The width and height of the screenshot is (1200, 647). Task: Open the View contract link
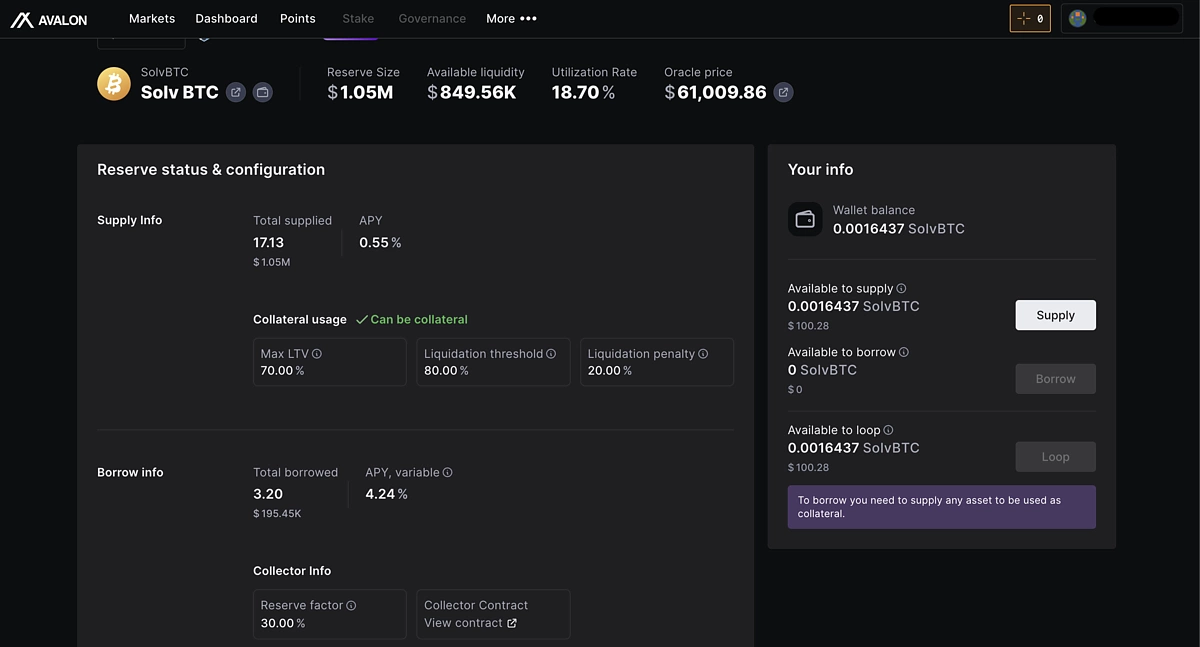click(470, 623)
